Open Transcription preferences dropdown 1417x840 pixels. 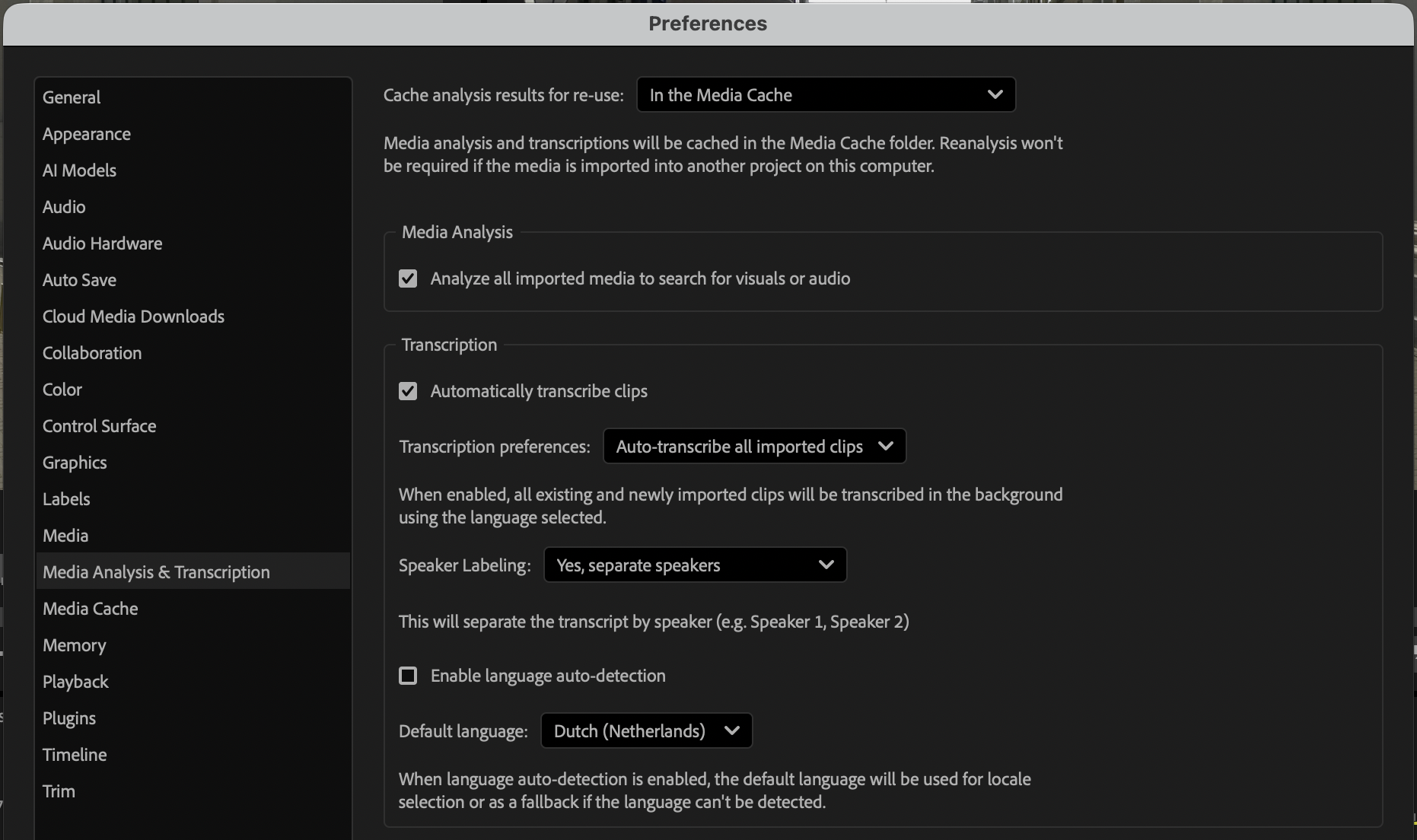753,447
